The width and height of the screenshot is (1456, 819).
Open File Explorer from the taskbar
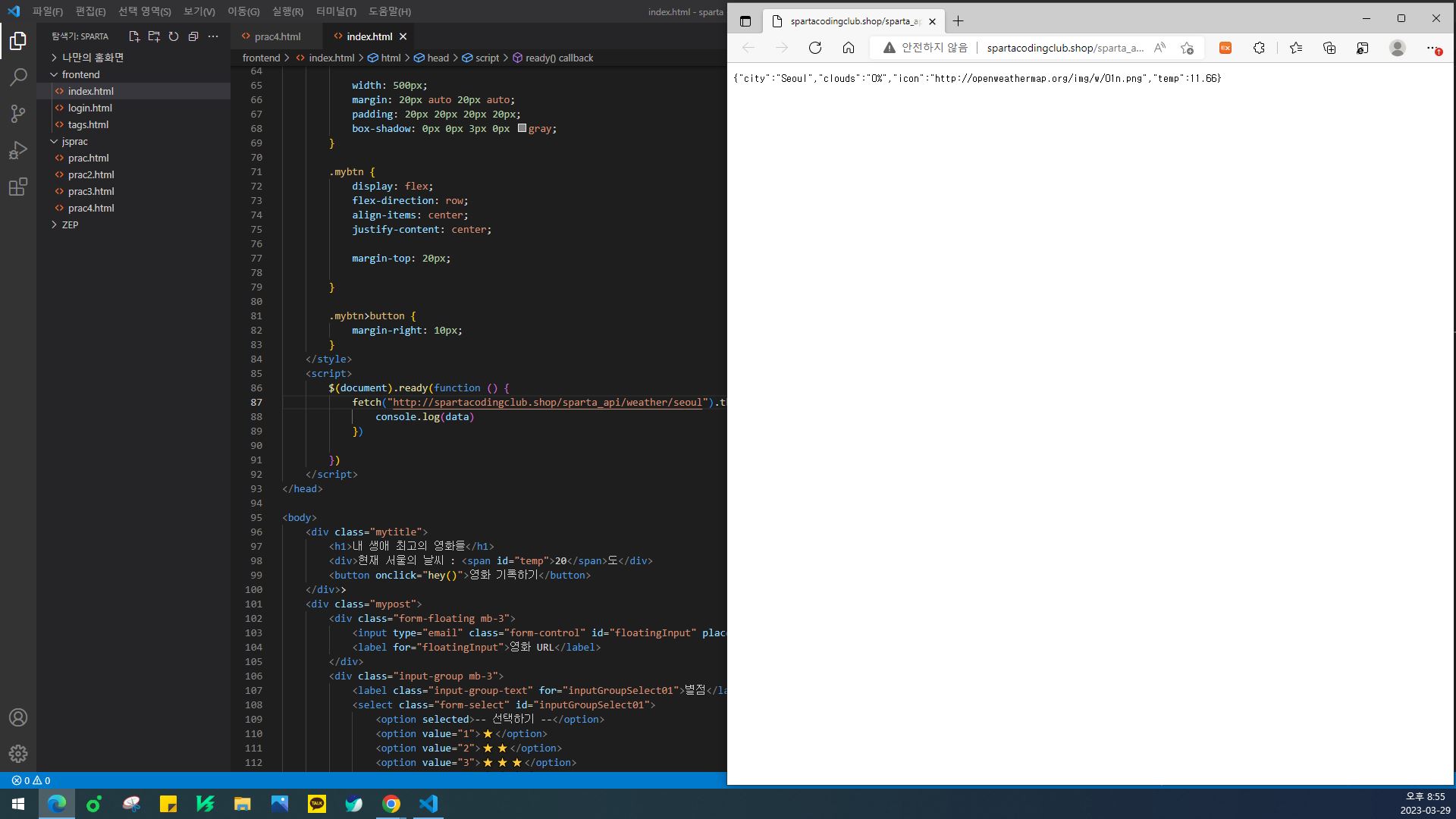coord(243,804)
